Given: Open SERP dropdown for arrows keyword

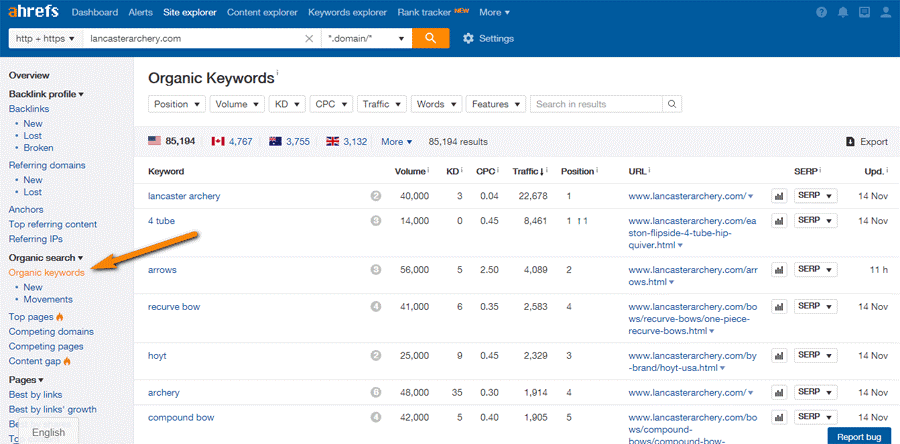Looking at the screenshot, I should (x=815, y=269).
